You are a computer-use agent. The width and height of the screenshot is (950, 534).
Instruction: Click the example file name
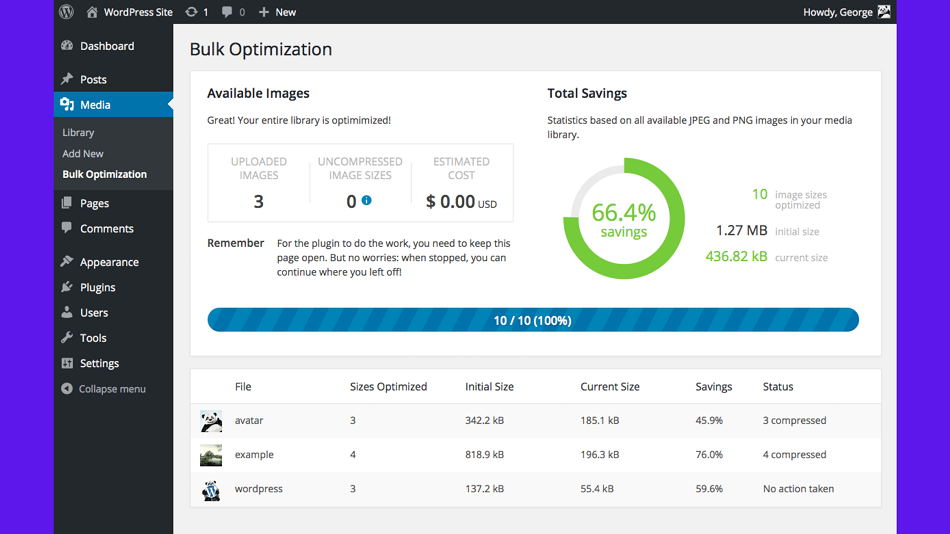click(x=254, y=455)
